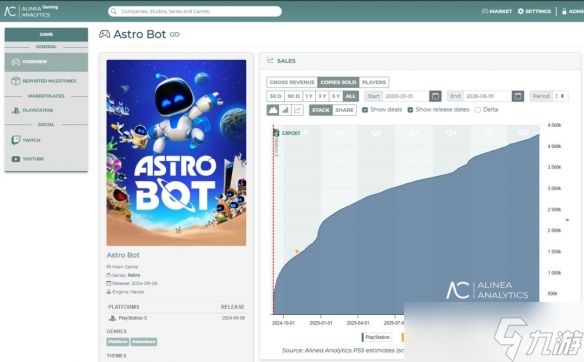This screenshot has width=584, height=362.
Task: Click the gamepad icon before Astro Bot title
Action: [104, 34]
